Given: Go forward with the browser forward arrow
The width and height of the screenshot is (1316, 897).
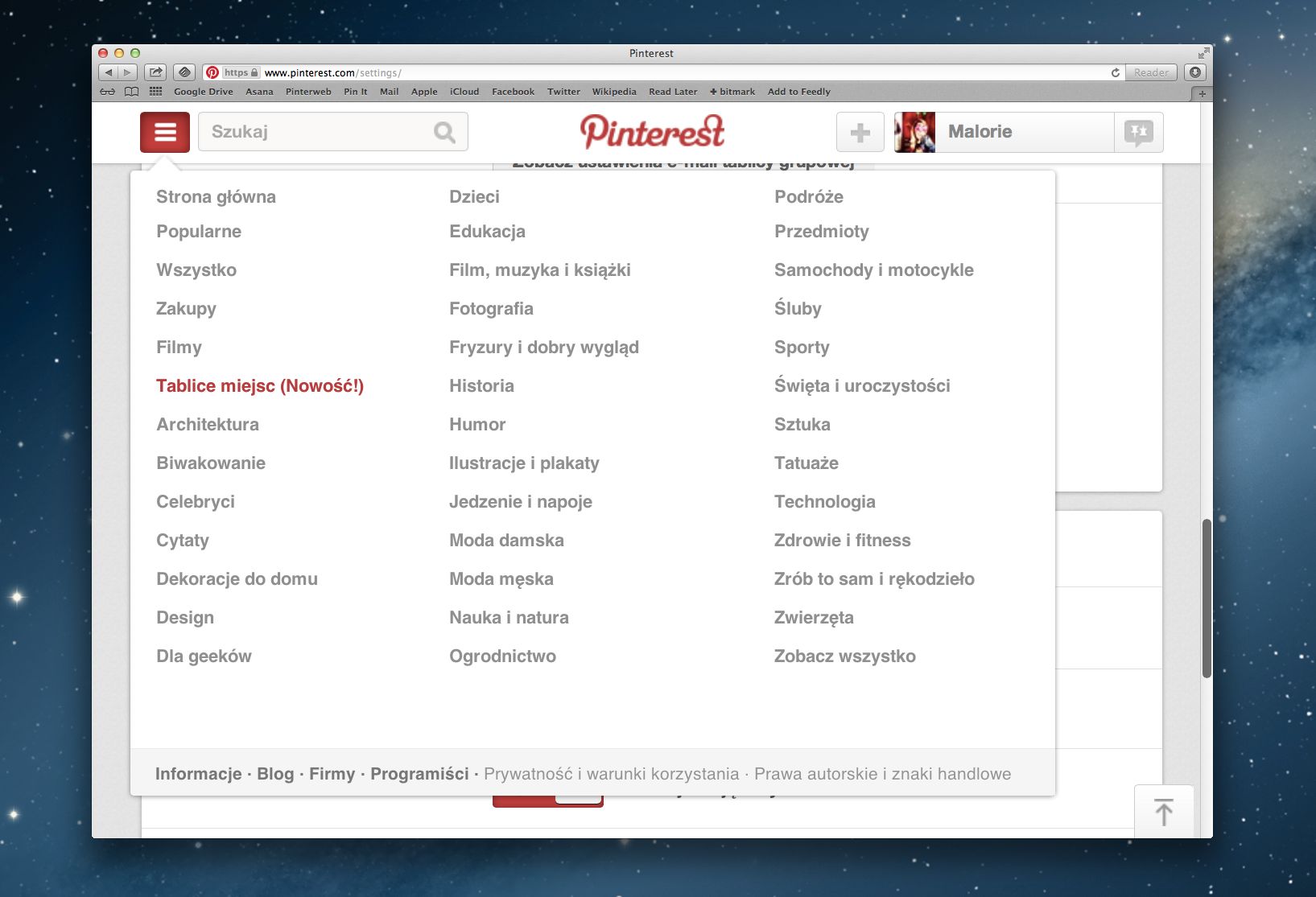Looking at the screenshot, I should click(127, 72).
